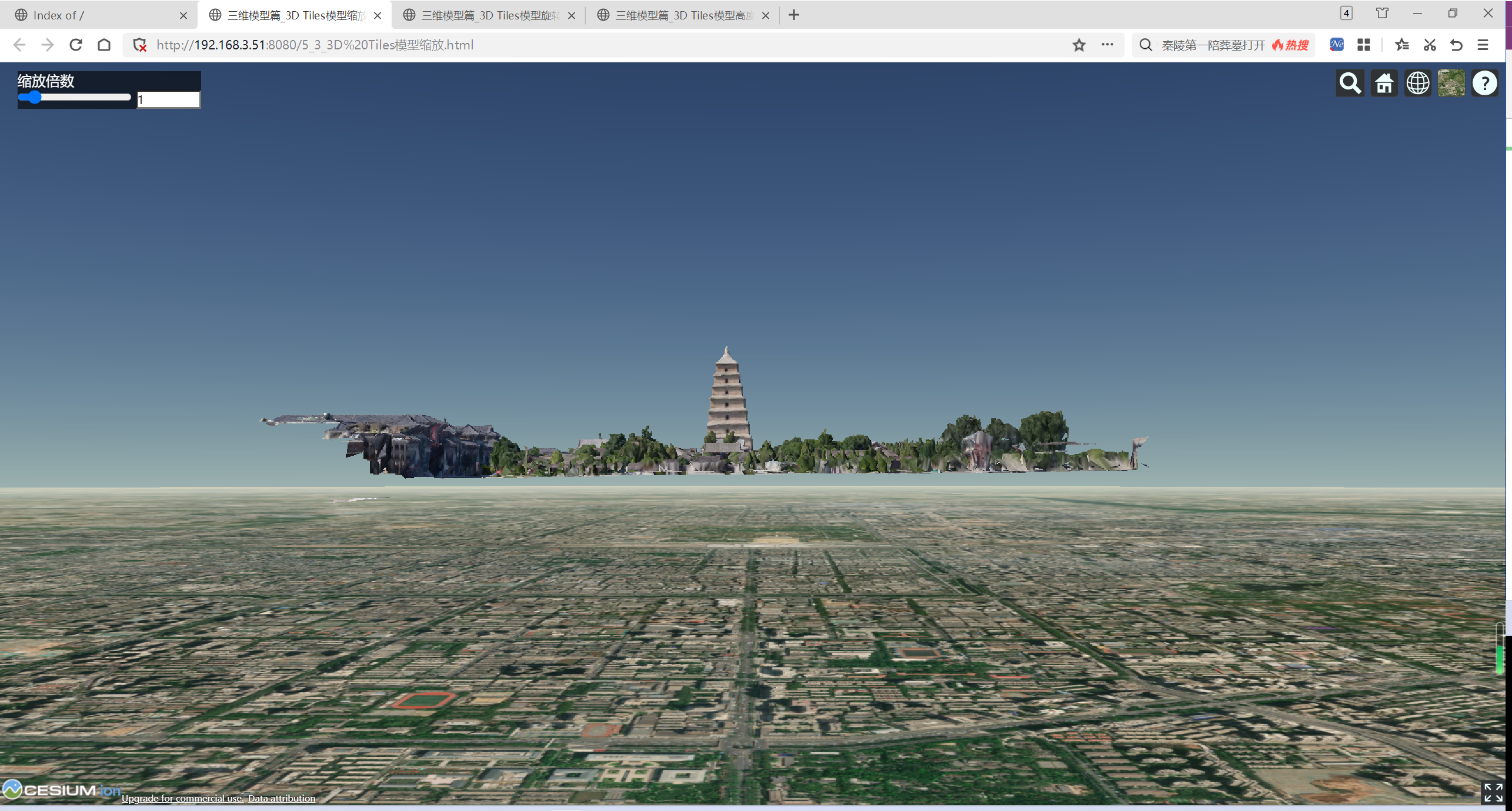The height and width of the screenshot is (811, 1512).
Task: Go forward to next page
Action: [x=48, y=45]
